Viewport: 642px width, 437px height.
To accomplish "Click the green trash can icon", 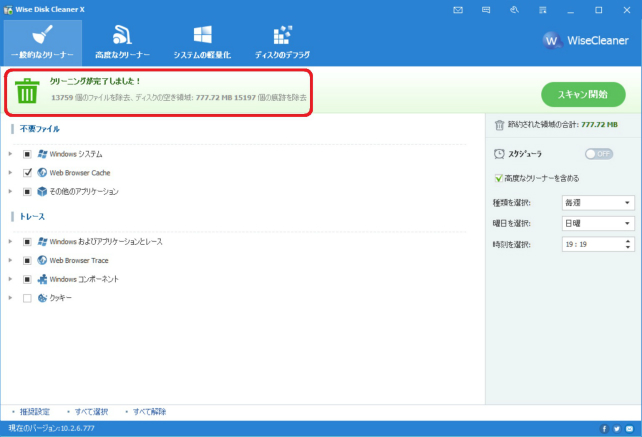I will 27,91.
